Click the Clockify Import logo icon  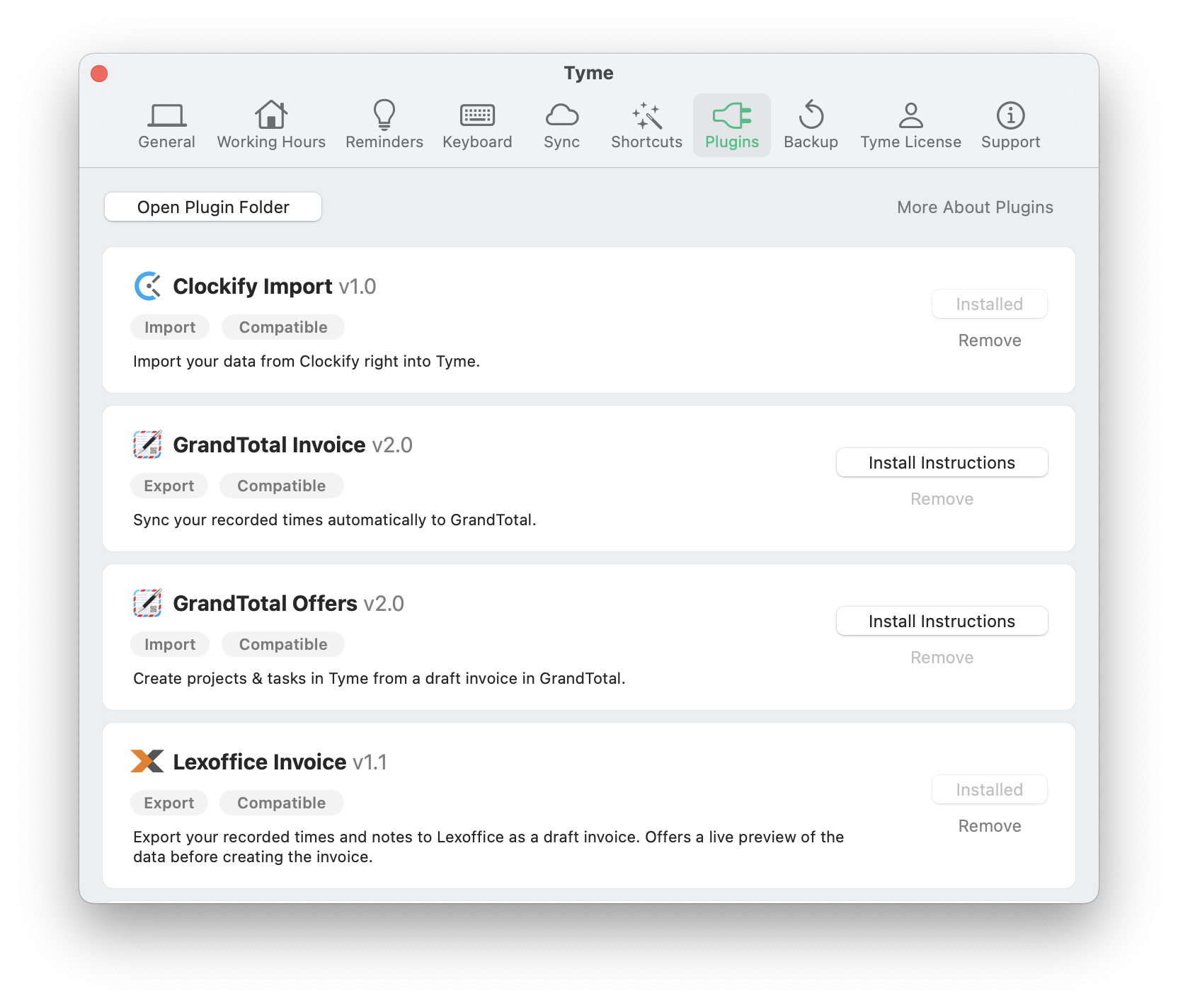[147, 286]
